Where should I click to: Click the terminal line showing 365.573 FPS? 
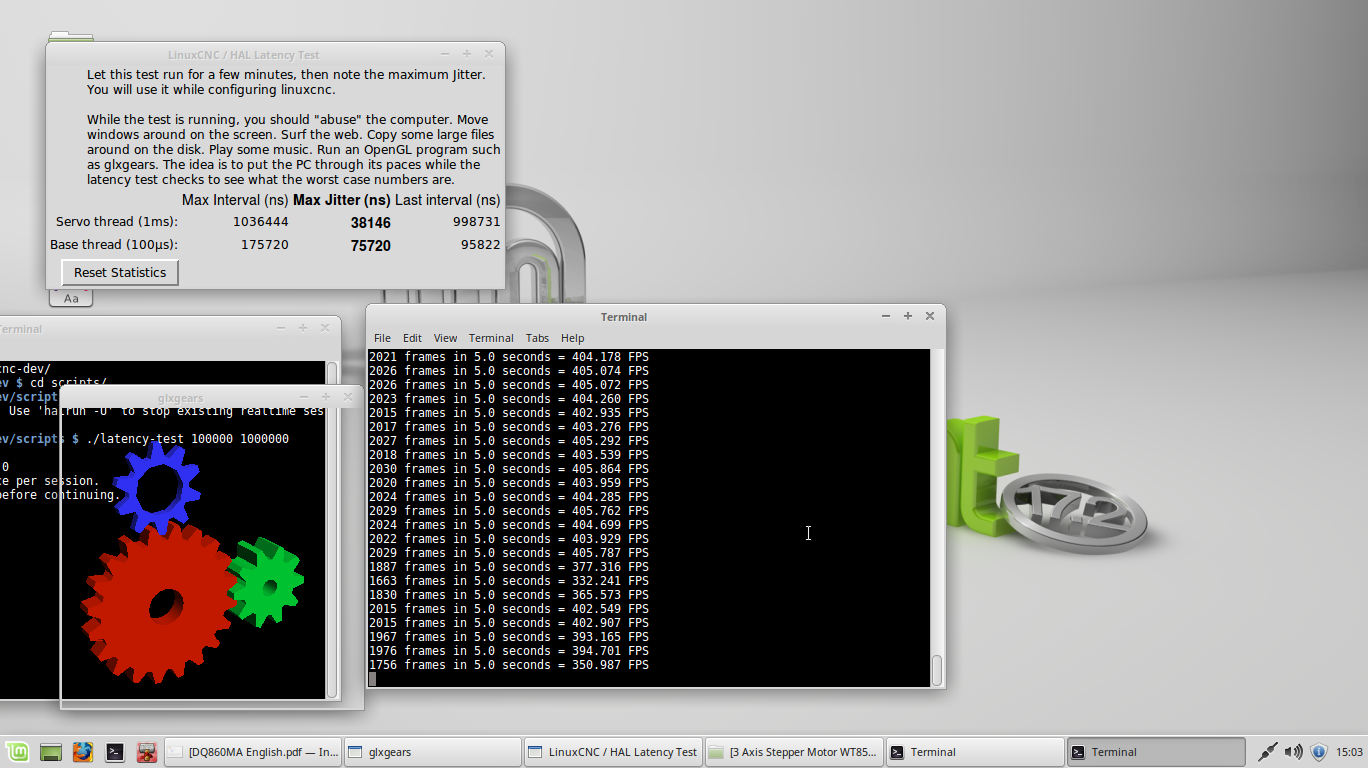click(509, 594)
